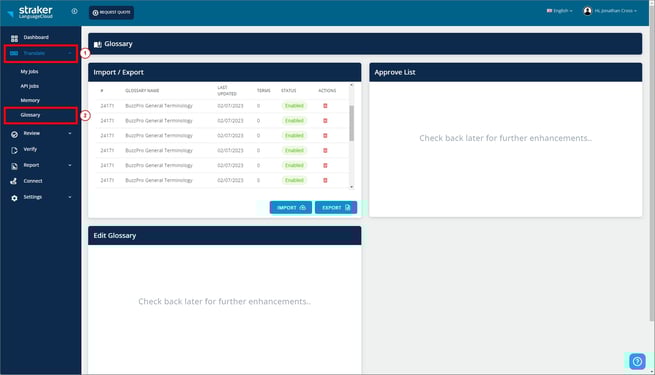This screenshot has width=655, height=375.
Task: Open API Jobs in the sidebar
Action: tap(30, 86)
